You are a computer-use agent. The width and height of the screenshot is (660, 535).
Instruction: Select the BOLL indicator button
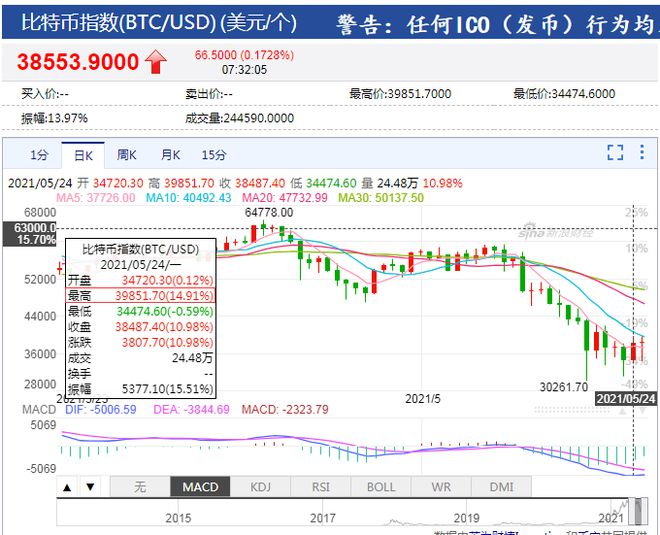[381, 487]
